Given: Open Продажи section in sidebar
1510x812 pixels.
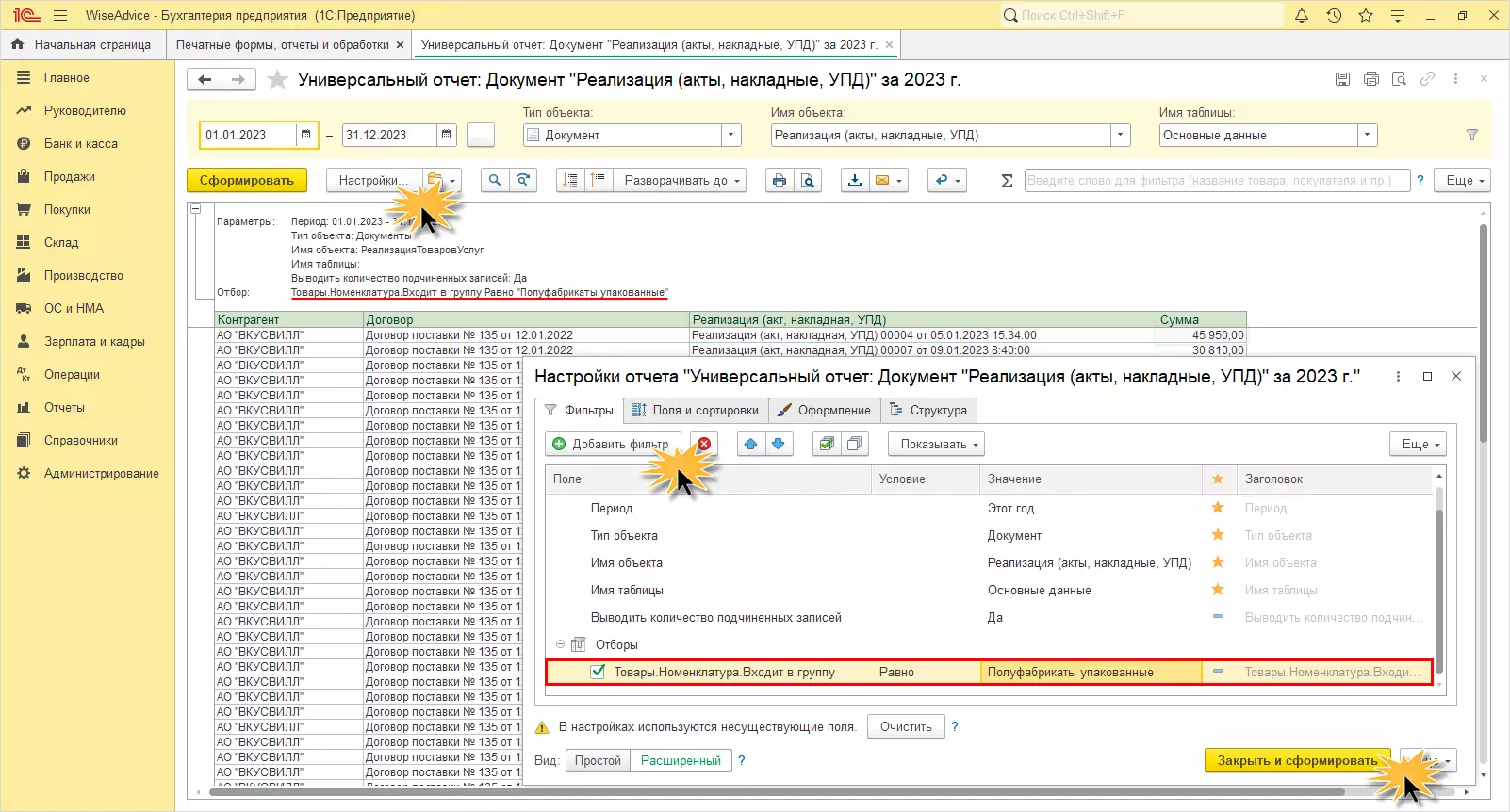Looking at the screenshot, I should [x=69, y=176].
